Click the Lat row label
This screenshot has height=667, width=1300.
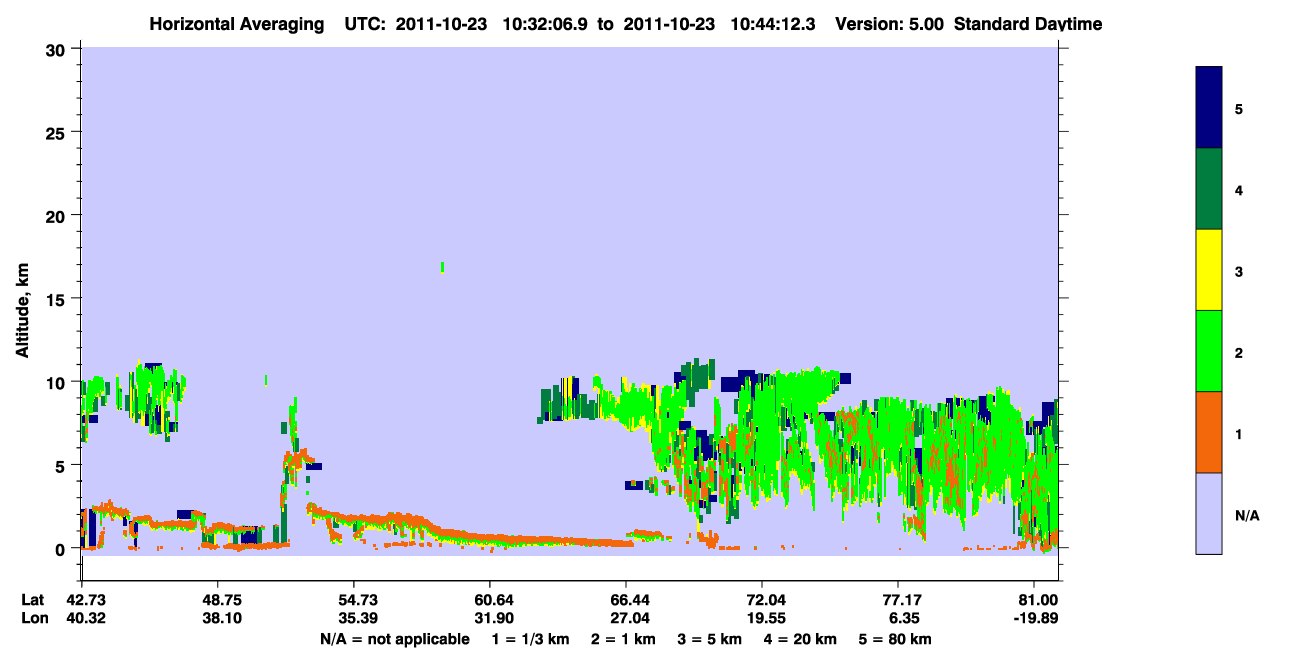pos(32,599)
